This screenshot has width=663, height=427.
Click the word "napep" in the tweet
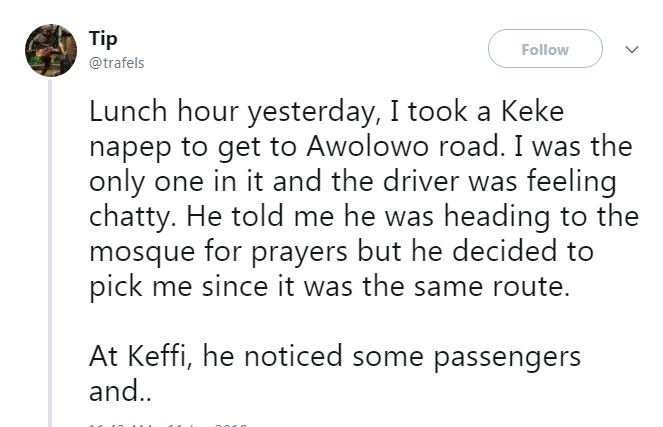pyautogui.click(x=126, y=149)
